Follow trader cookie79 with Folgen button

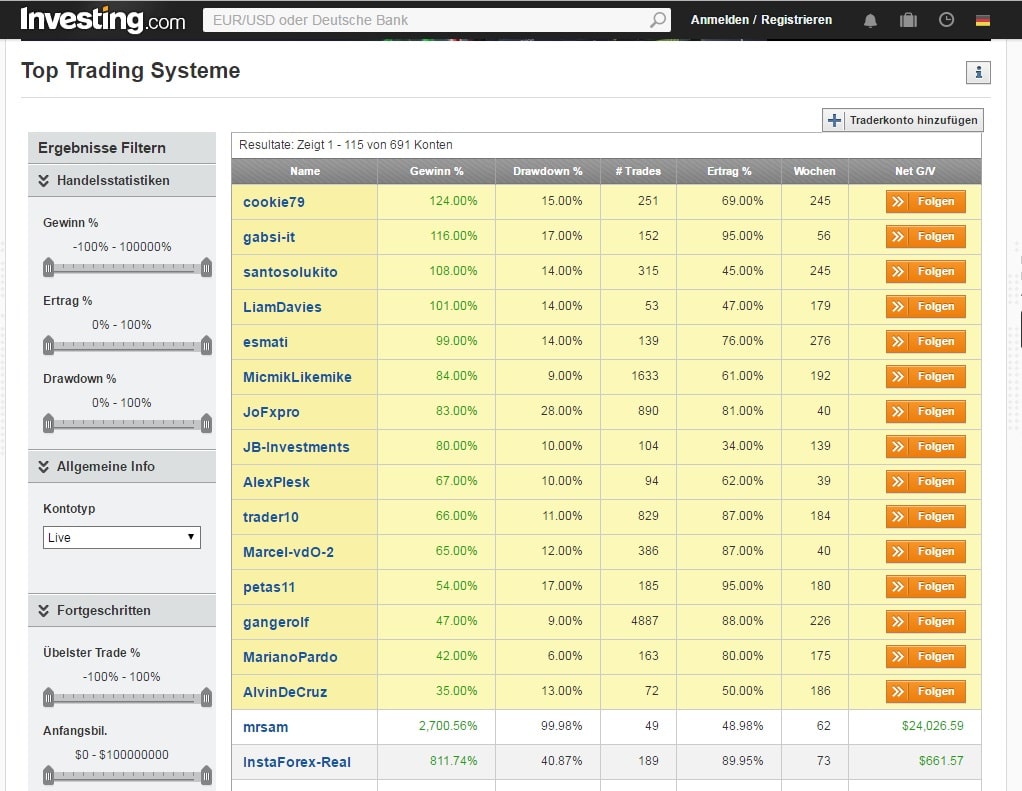click(925, 202)
